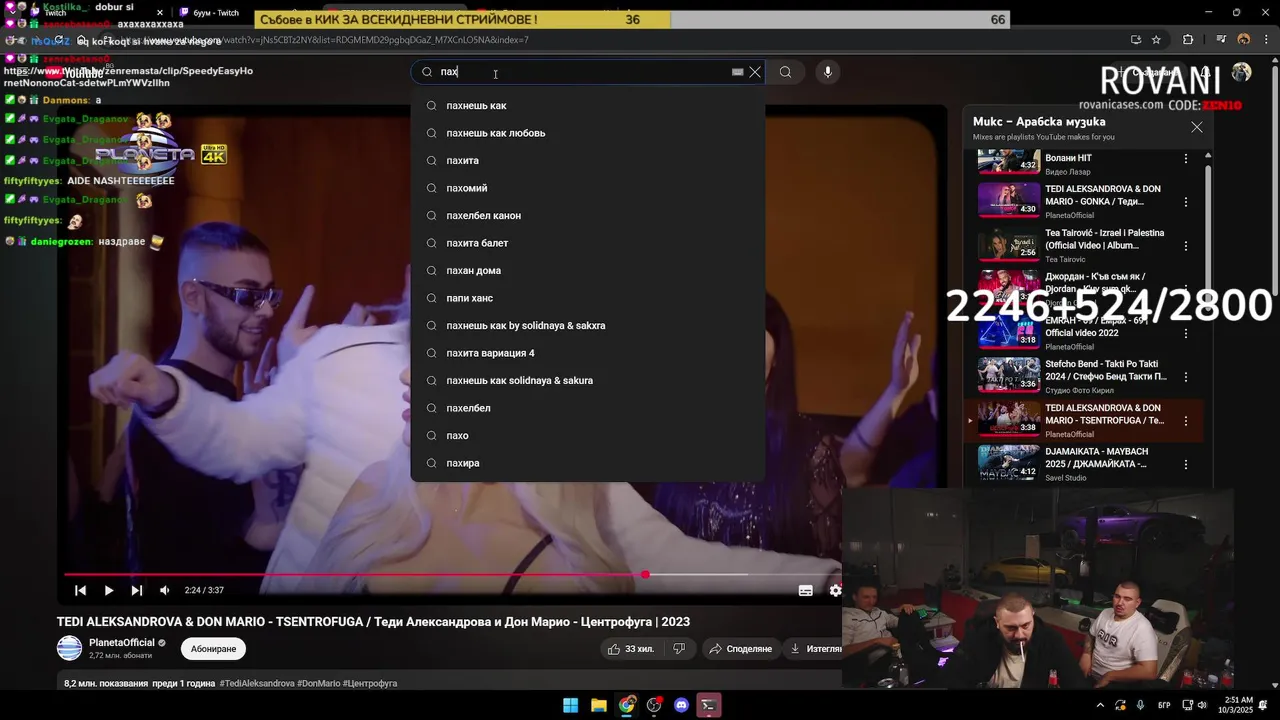Clear the YouTube search field with X
This screenshot has height=720, width=1280.
point(755,72)
